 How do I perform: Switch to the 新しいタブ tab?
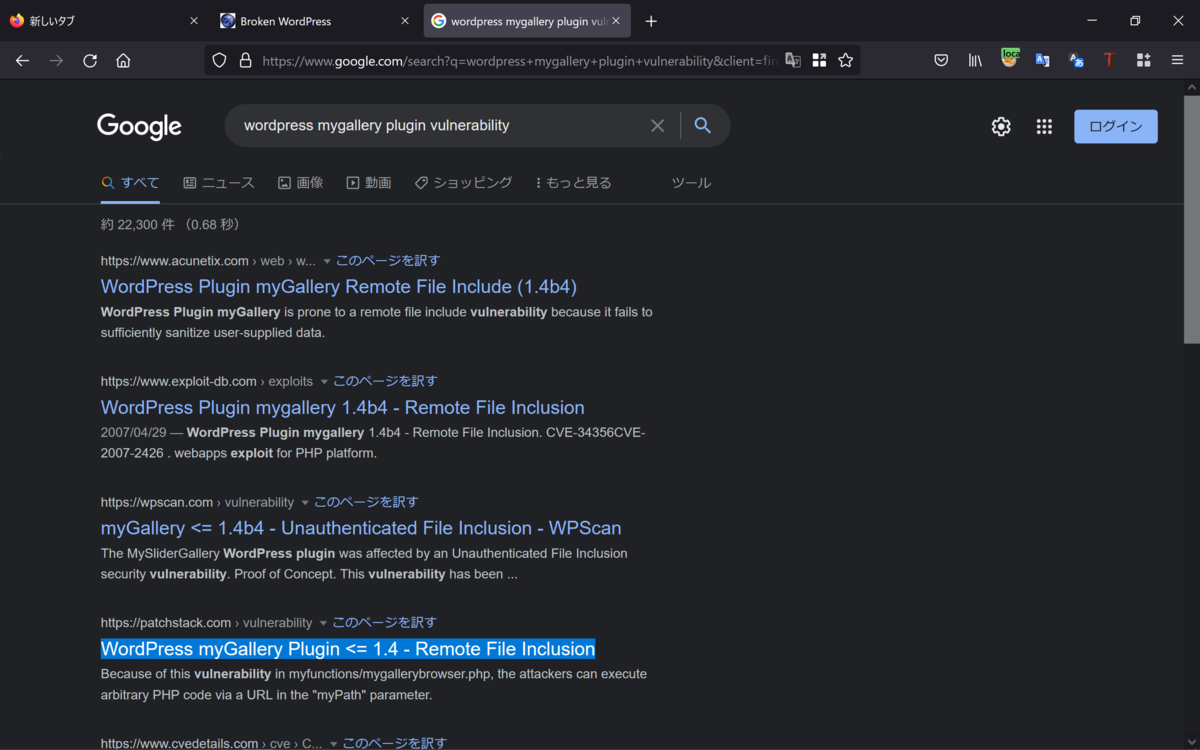104,21
